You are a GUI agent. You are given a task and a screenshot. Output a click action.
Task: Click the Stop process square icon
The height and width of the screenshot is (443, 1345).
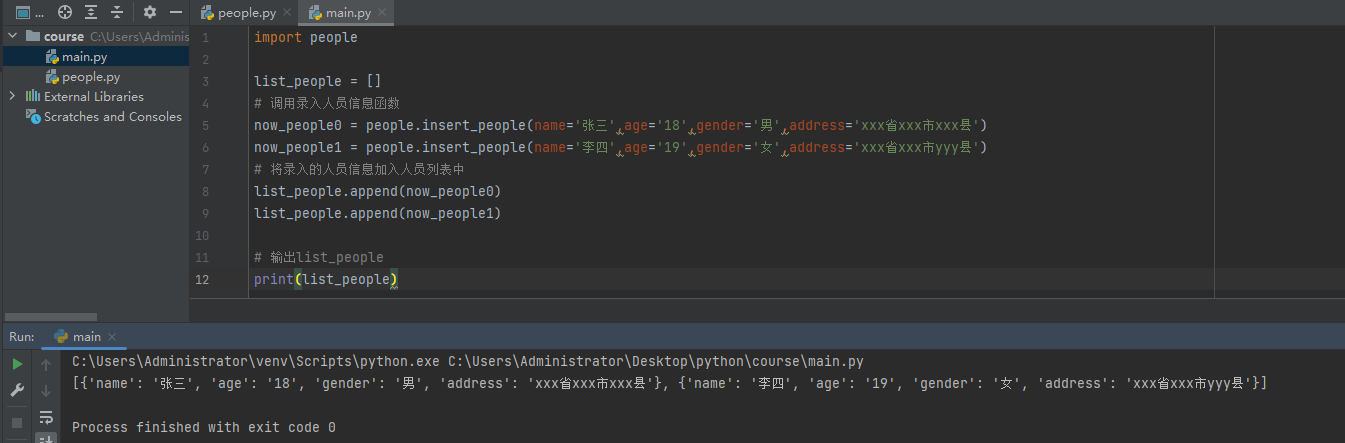17,422
